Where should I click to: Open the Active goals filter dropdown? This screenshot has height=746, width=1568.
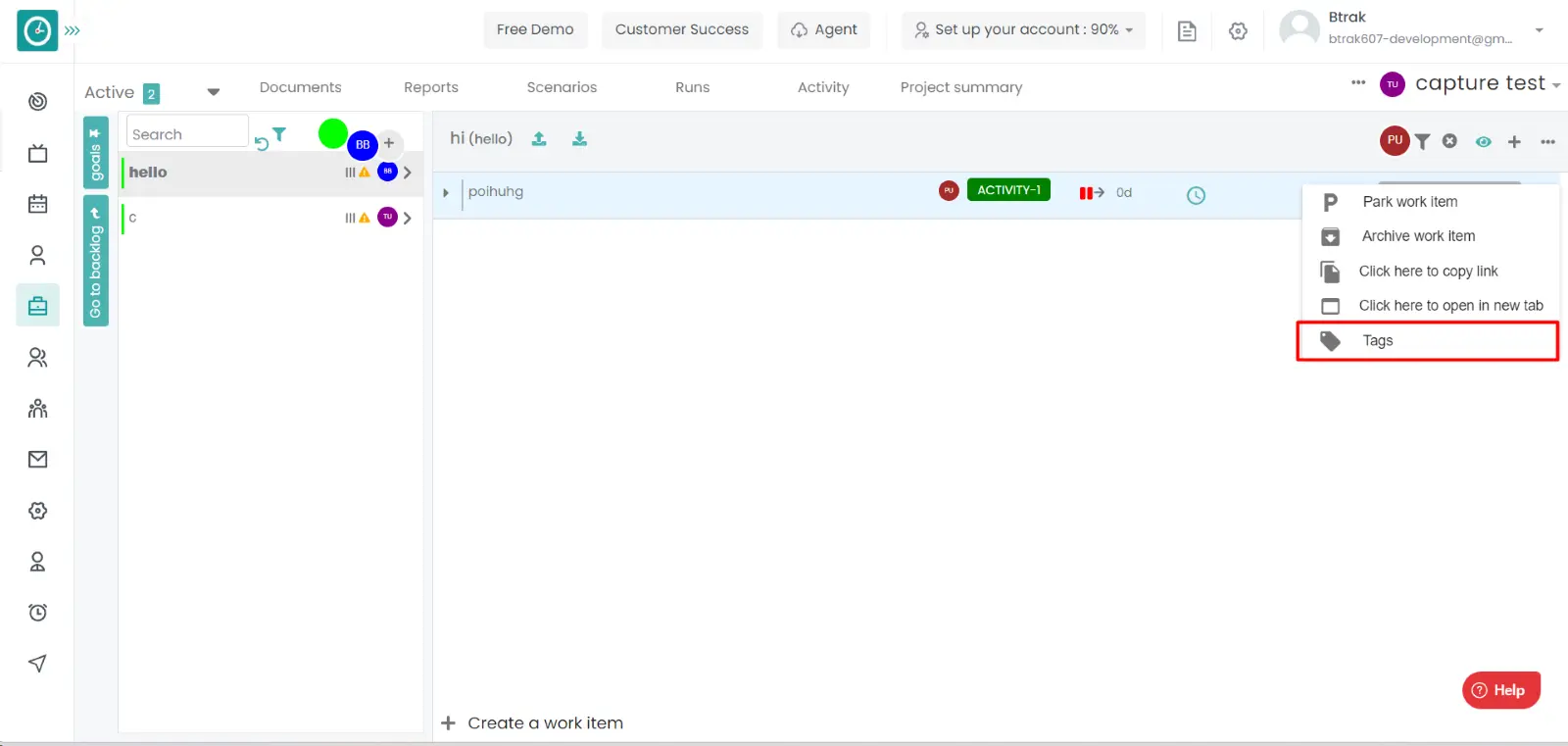point(214,92)
